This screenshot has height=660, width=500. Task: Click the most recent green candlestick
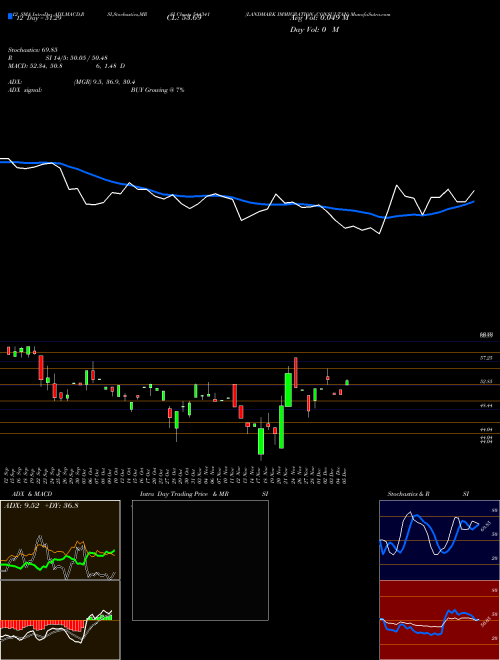[347, 382]
